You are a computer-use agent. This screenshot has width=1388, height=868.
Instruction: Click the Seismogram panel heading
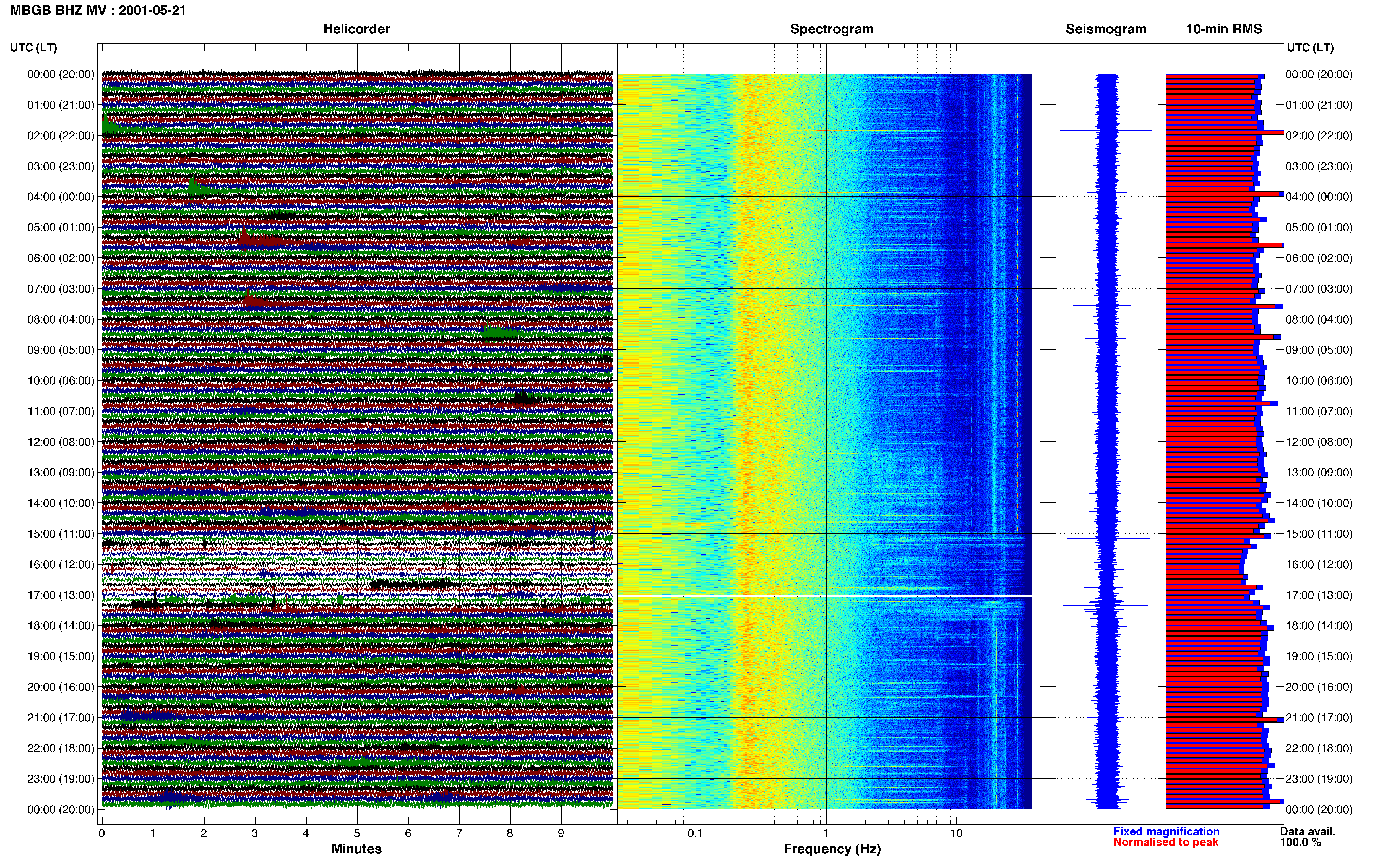[1106, 29]
